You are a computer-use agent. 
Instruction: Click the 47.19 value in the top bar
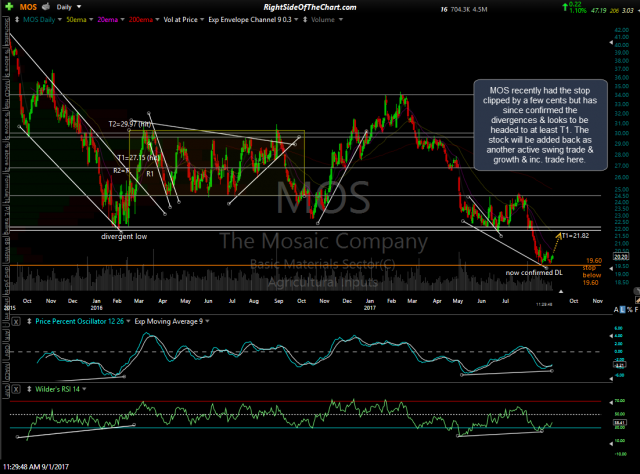598,10
